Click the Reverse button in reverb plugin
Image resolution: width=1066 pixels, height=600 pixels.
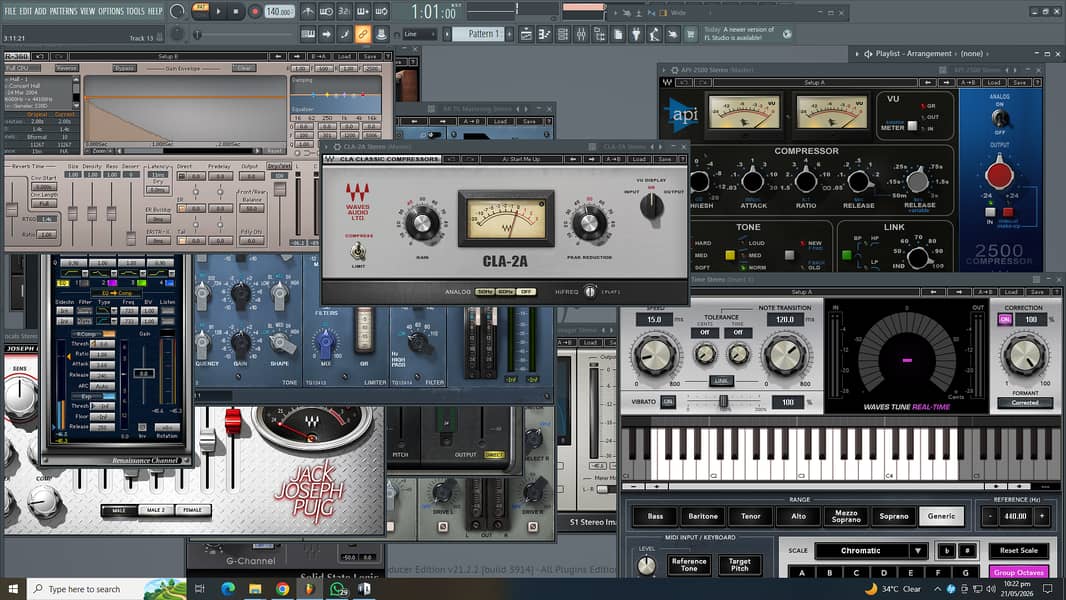pyautogui.click(x=66, y=68)
